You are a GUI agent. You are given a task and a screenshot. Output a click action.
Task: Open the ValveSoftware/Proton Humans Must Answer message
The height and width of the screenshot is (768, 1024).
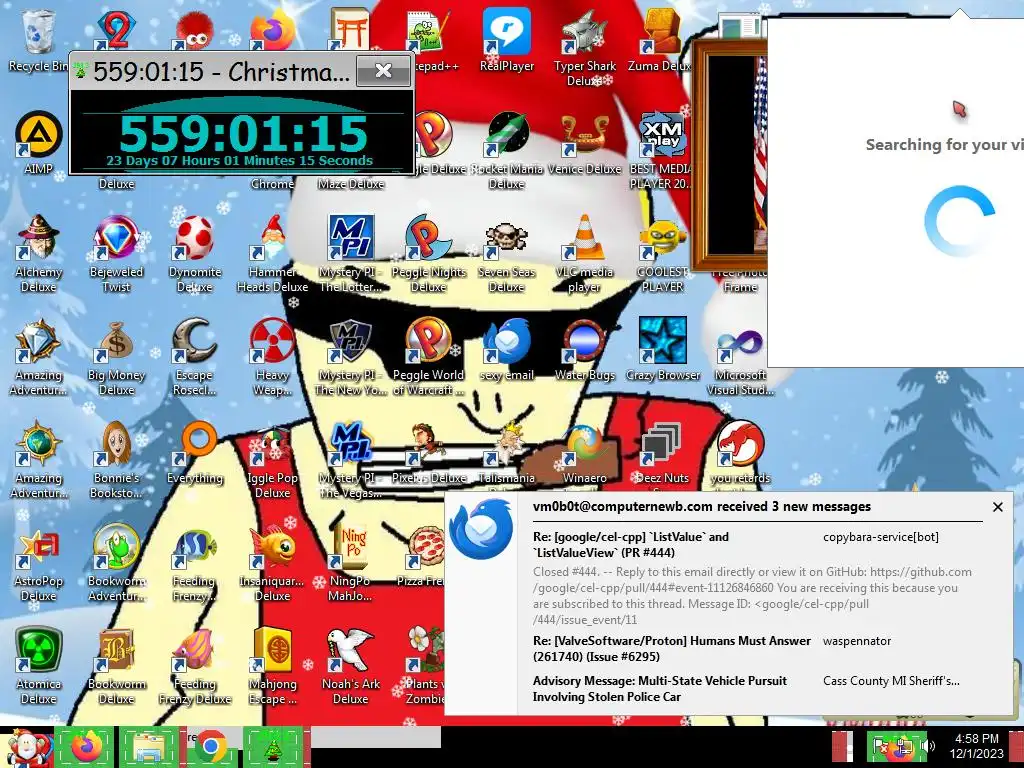[671, 648]
